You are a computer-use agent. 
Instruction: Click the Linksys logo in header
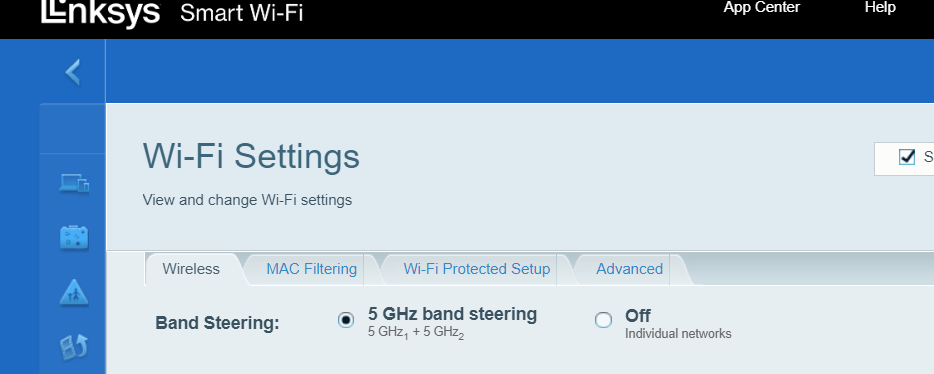point(101,13)
